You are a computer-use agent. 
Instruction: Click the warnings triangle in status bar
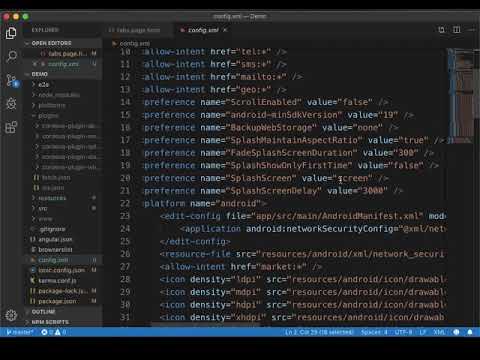point(58,332)
